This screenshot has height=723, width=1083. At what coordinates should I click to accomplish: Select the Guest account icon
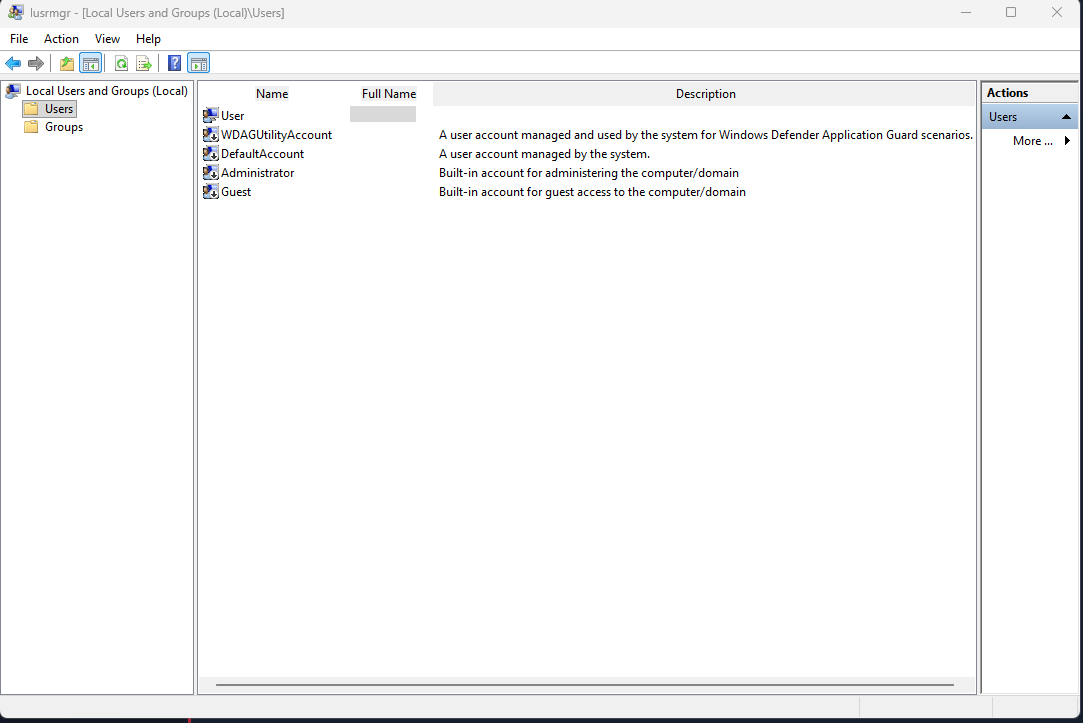coord(211,192)
